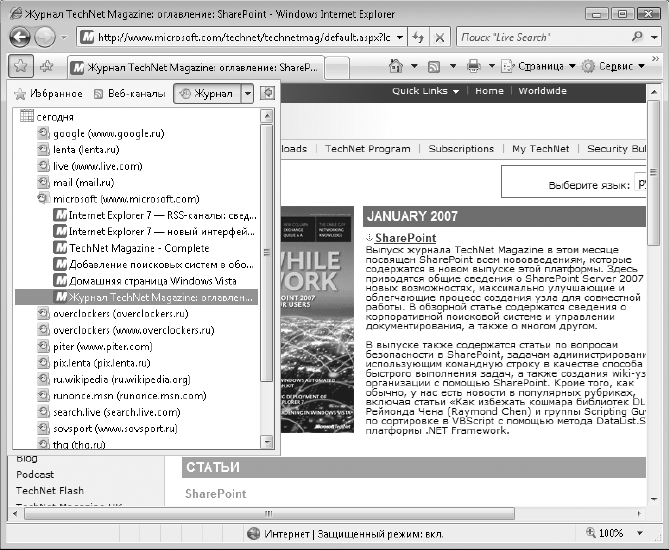
Task: Click the horizontal page scrollbar thumb
Action: point(269,514)
